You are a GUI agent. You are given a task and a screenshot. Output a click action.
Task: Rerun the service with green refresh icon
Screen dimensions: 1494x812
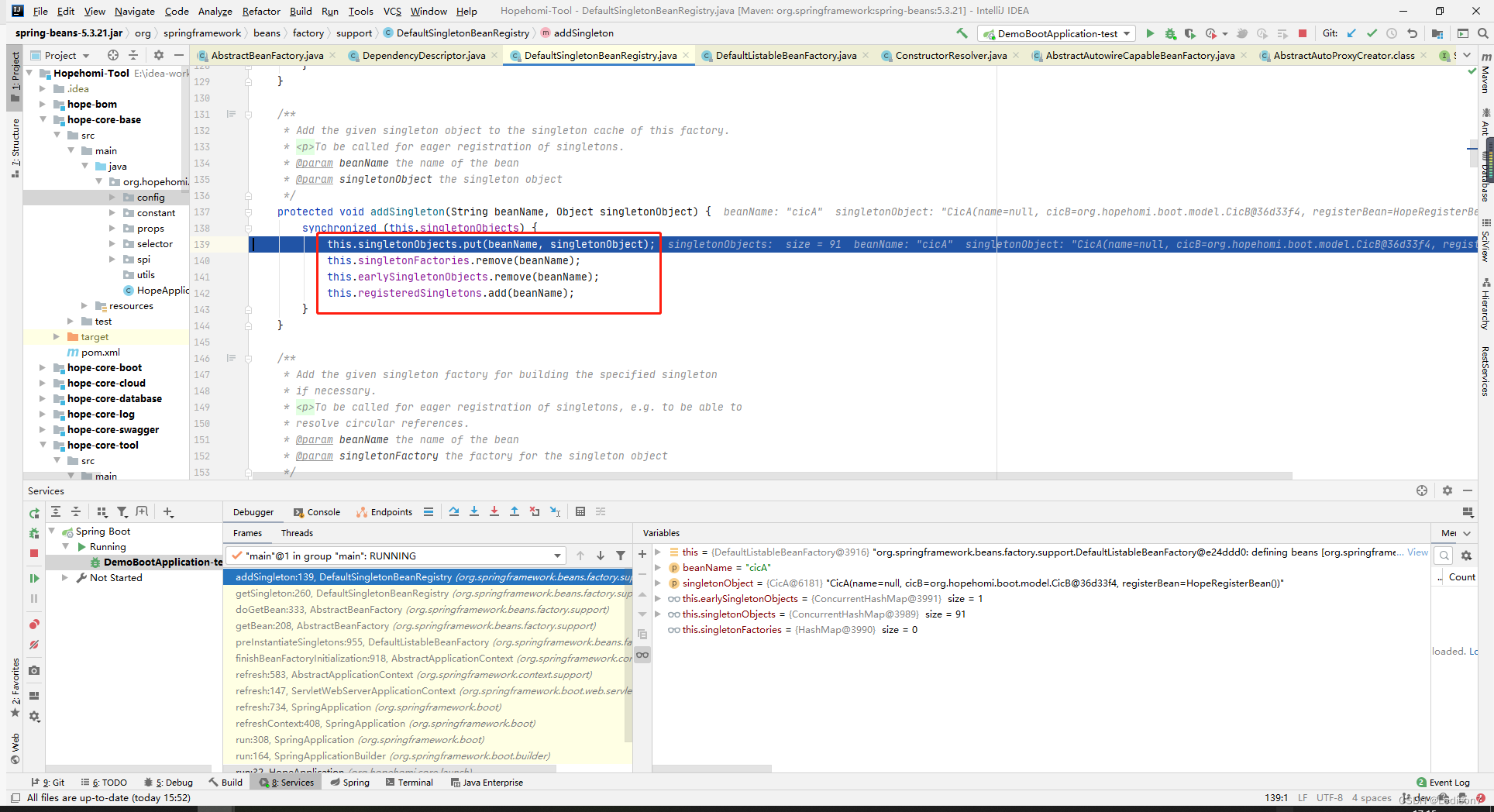point(34,513)
